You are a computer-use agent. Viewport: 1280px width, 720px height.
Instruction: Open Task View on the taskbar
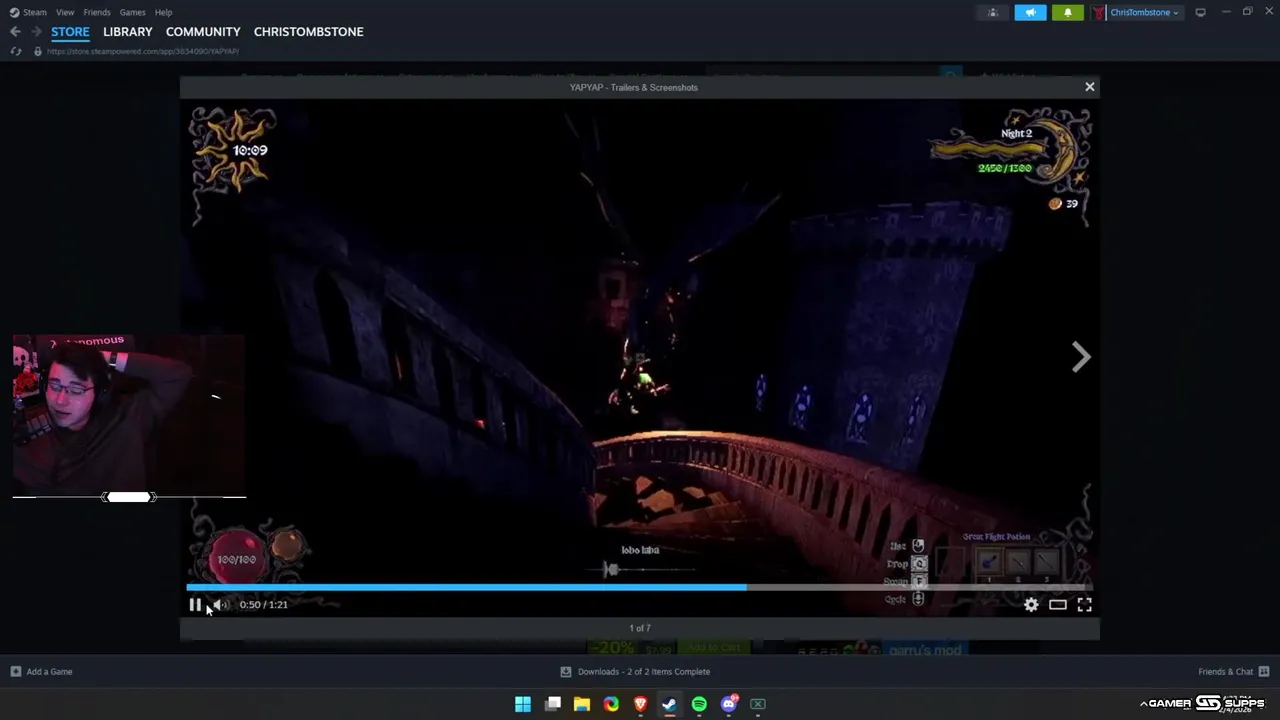click(552, 704)
